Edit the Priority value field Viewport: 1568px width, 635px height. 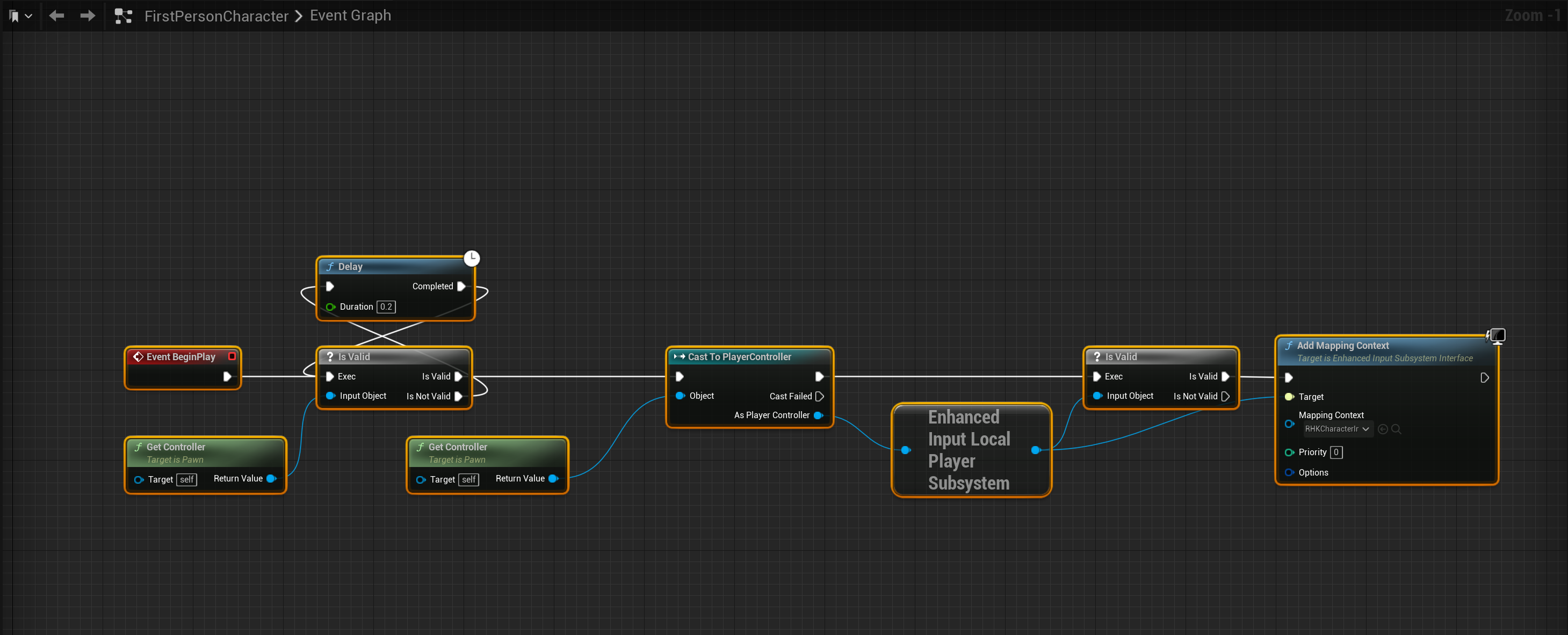point(1335,452)
